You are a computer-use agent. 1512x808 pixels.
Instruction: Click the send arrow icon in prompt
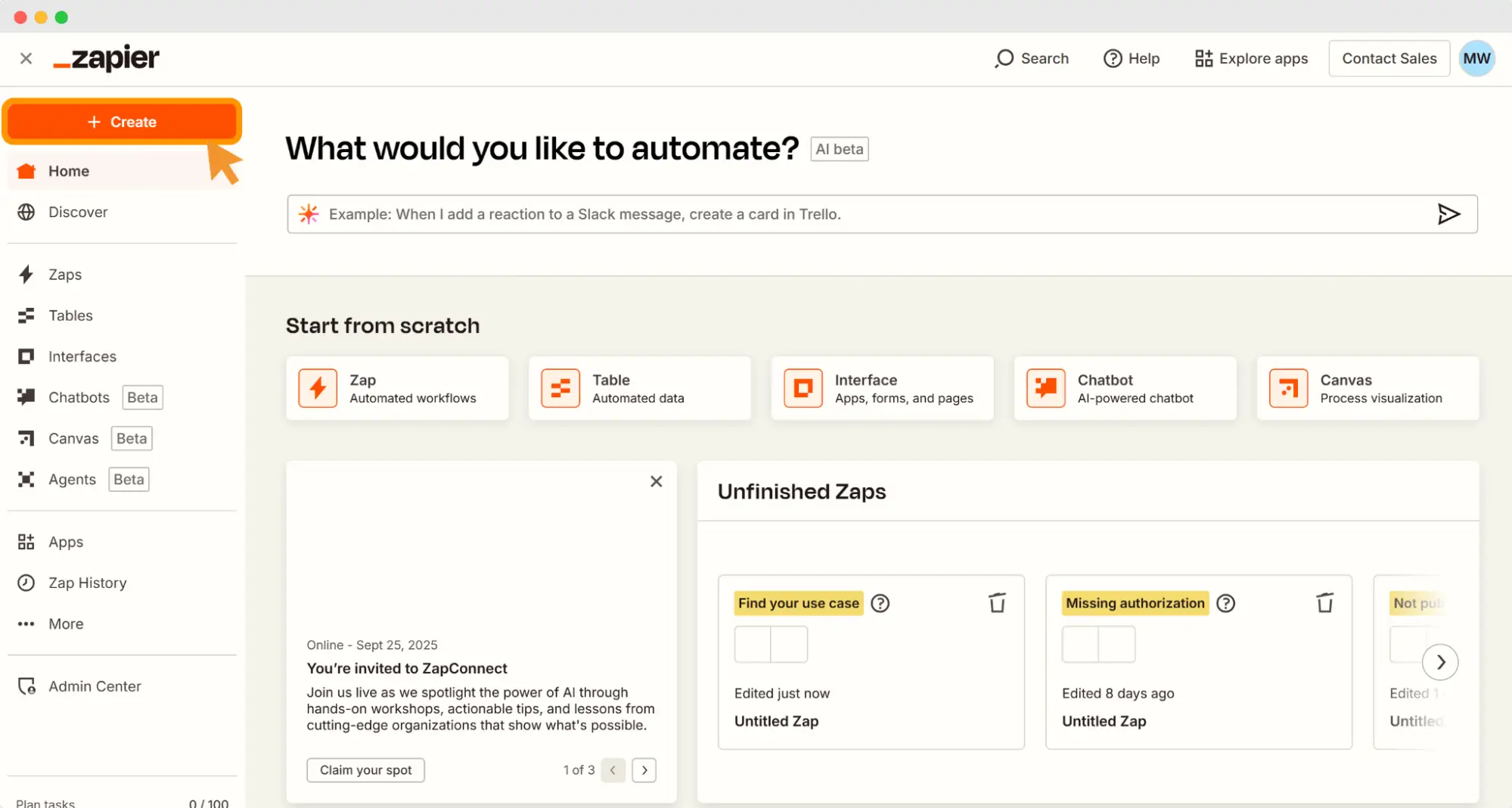pos(1448,214)
